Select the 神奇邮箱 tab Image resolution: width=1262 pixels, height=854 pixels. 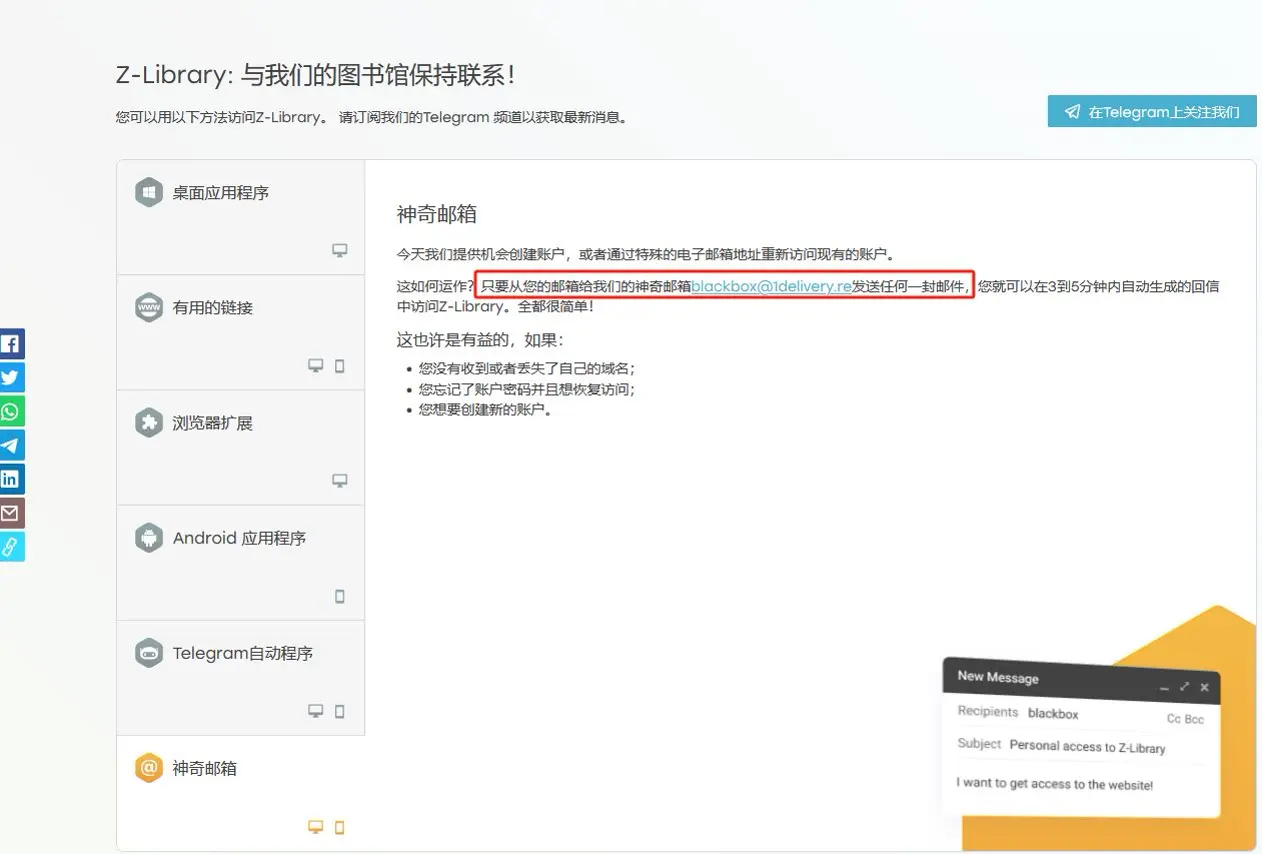tap(205, 768)
